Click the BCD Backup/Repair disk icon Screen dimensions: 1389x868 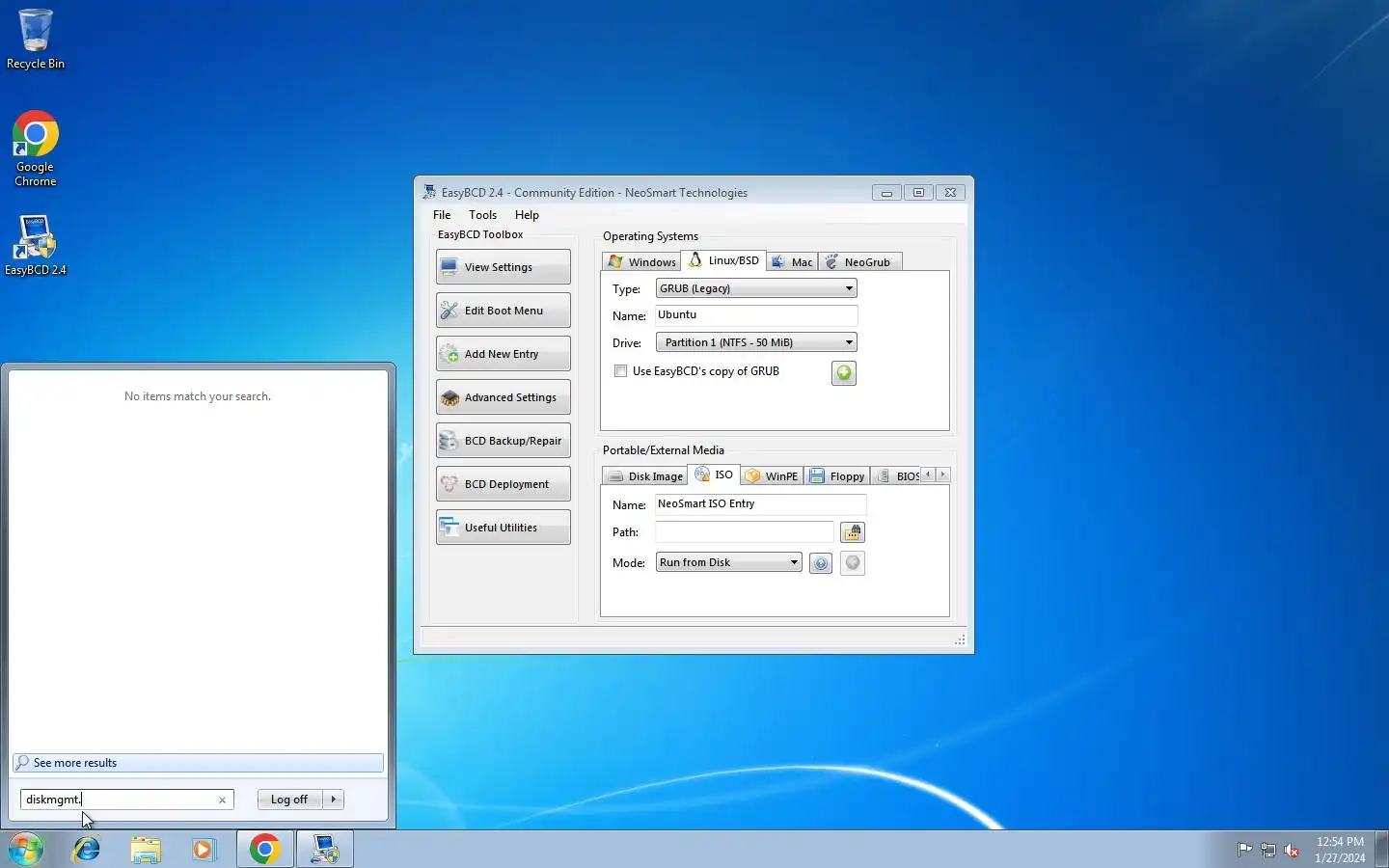[449, 441]
